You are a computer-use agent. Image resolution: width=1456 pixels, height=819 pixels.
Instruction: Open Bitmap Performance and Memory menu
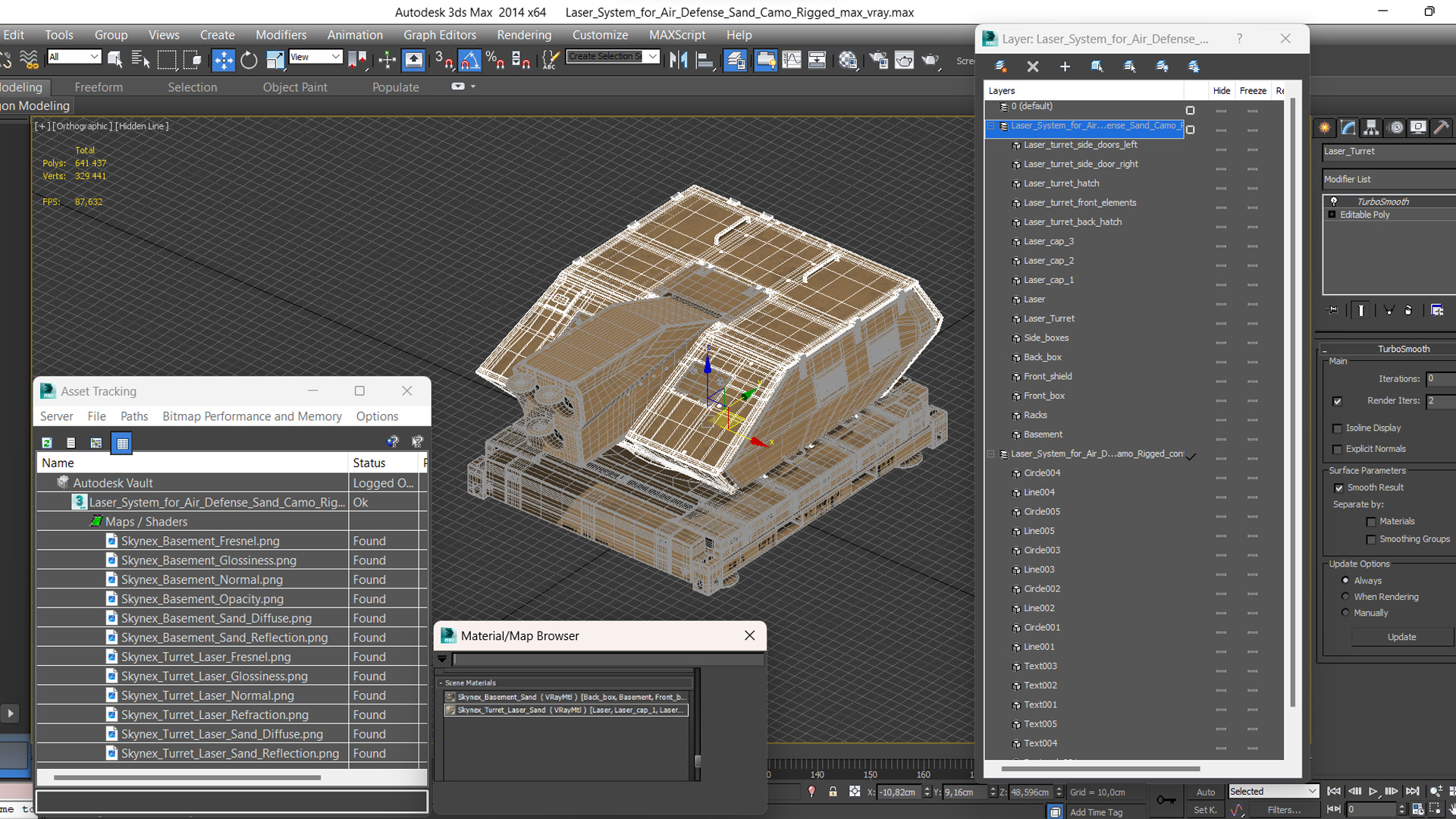(252, 416)
